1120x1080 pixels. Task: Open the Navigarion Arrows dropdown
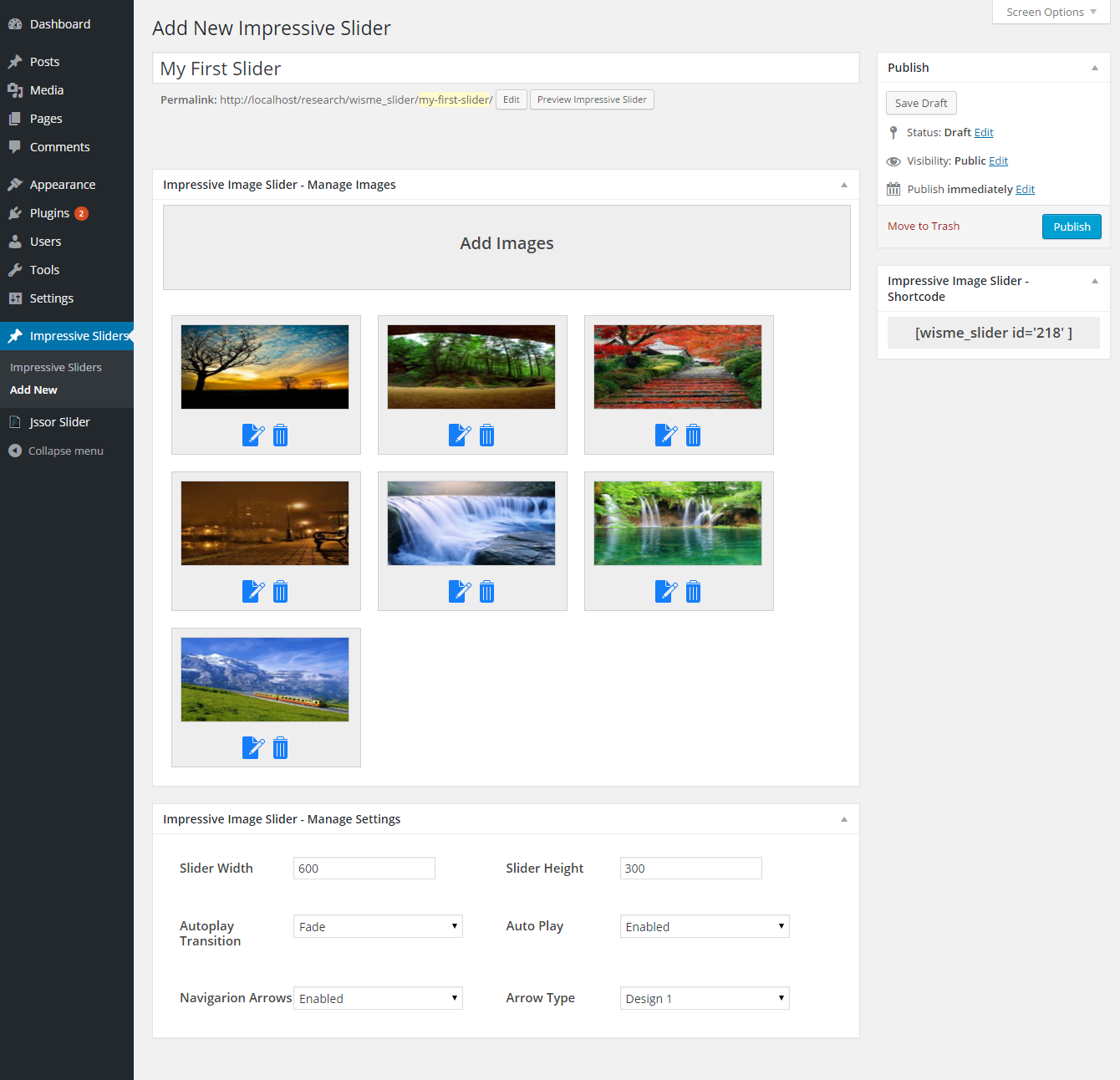pos(378,998)
